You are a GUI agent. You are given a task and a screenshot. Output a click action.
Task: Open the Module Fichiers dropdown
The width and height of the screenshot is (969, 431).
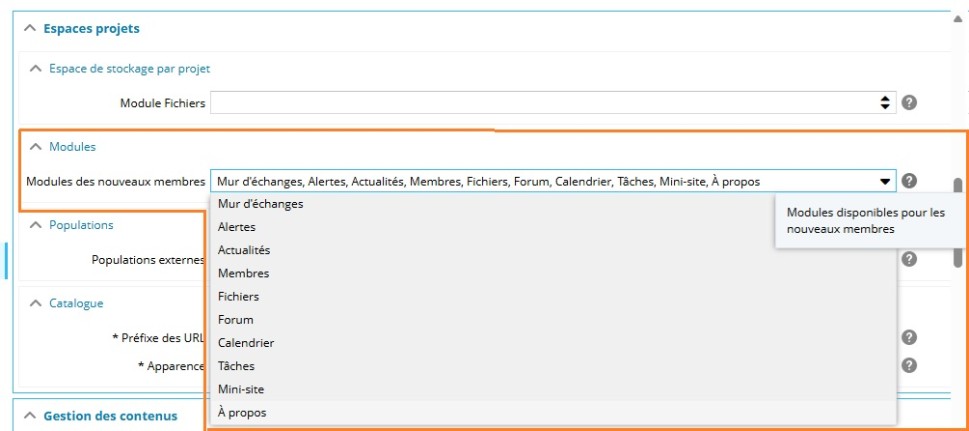coord(884,102)
